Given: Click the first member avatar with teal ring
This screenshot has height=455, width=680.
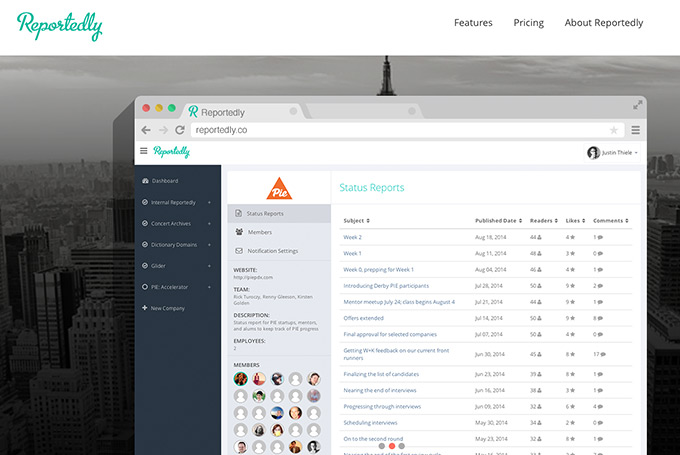Looking at the screenshot, I should [241, 379].
